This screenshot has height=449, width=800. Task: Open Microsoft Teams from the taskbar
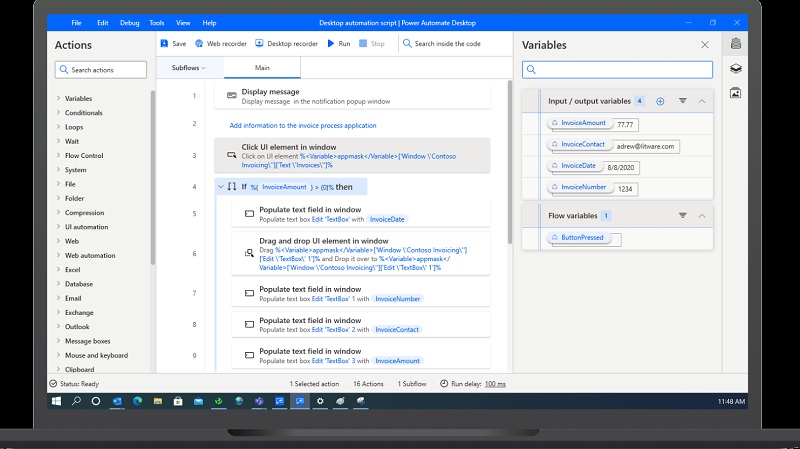point(259,401)
